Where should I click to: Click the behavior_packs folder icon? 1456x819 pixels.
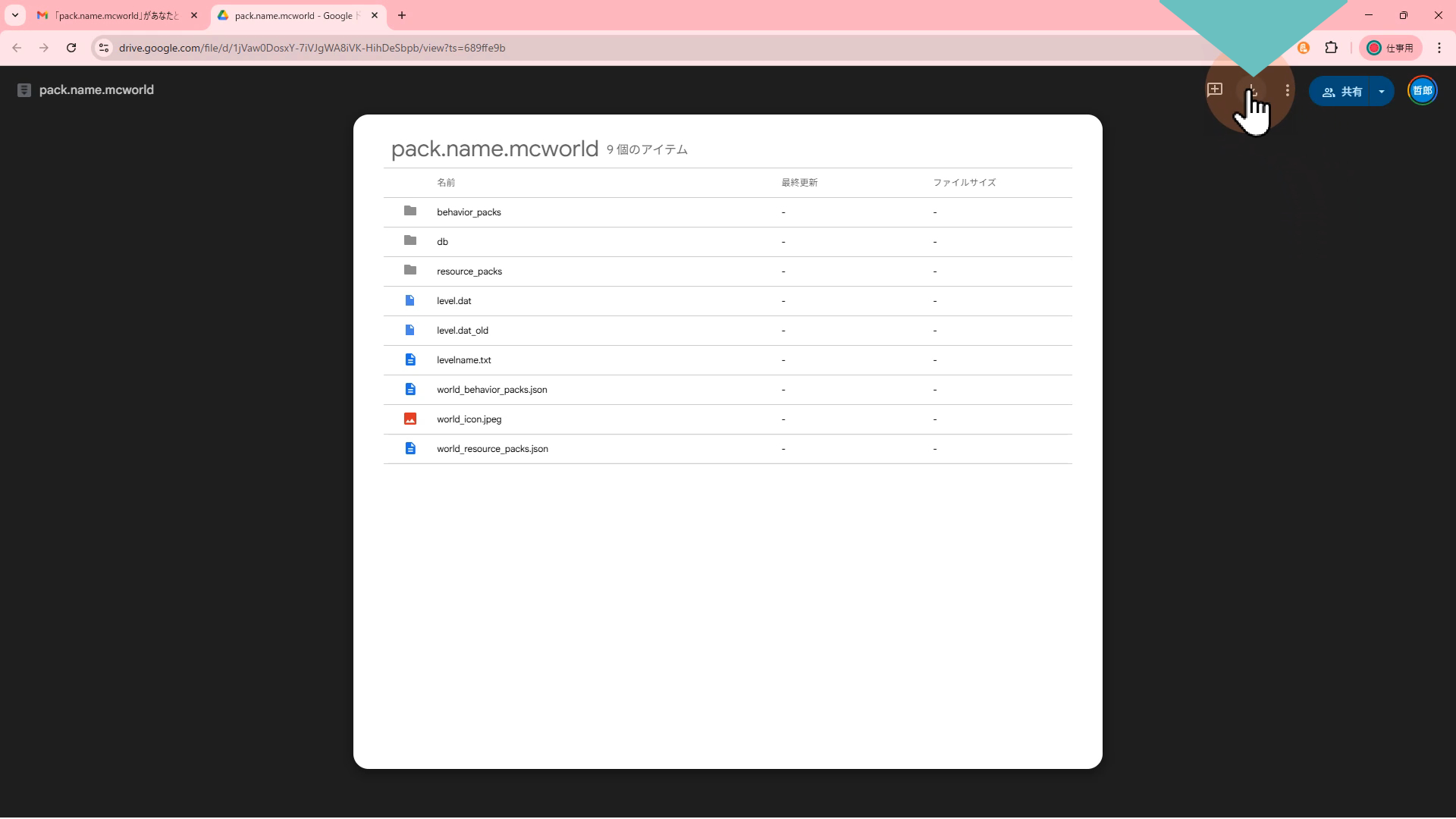click(410, 212)
